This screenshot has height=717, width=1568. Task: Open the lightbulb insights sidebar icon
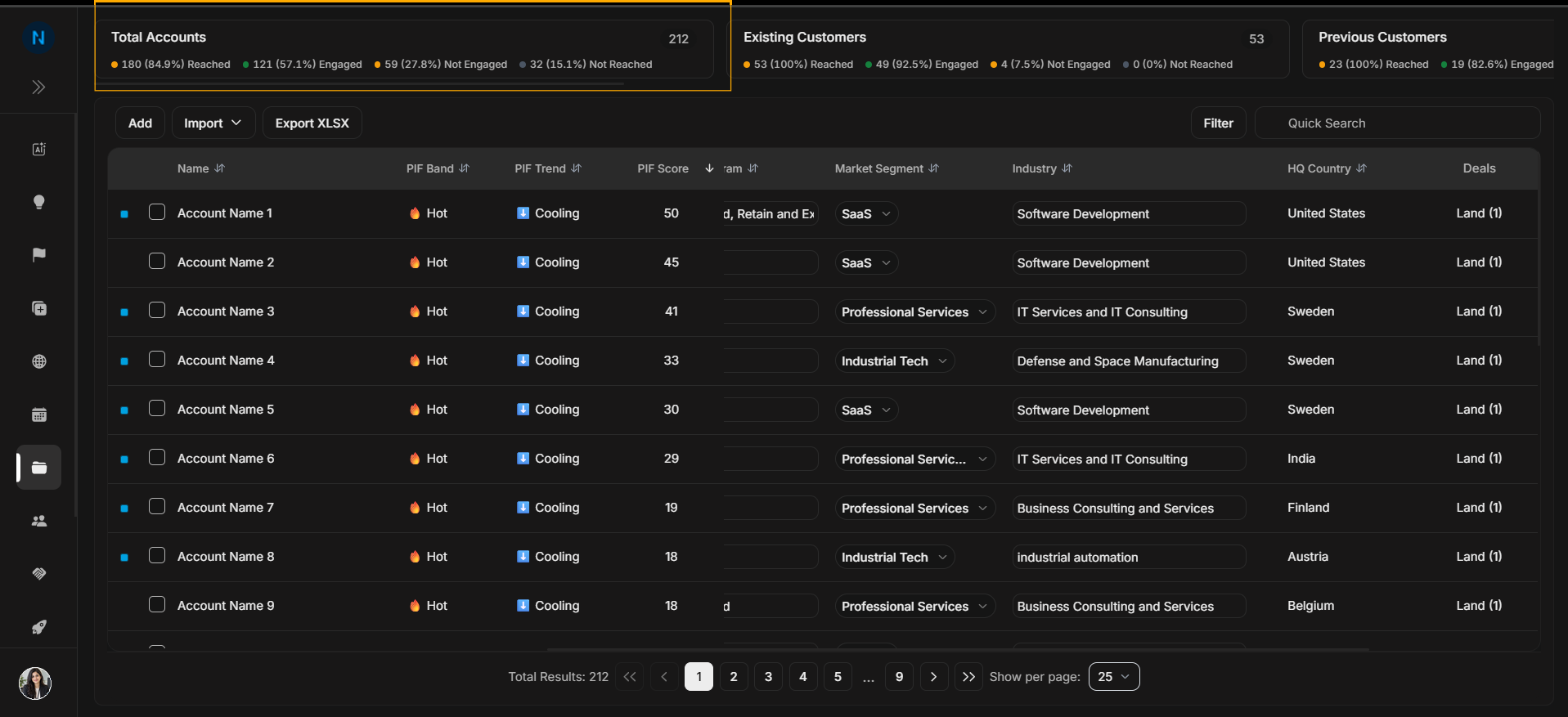(x=38, y=202)
